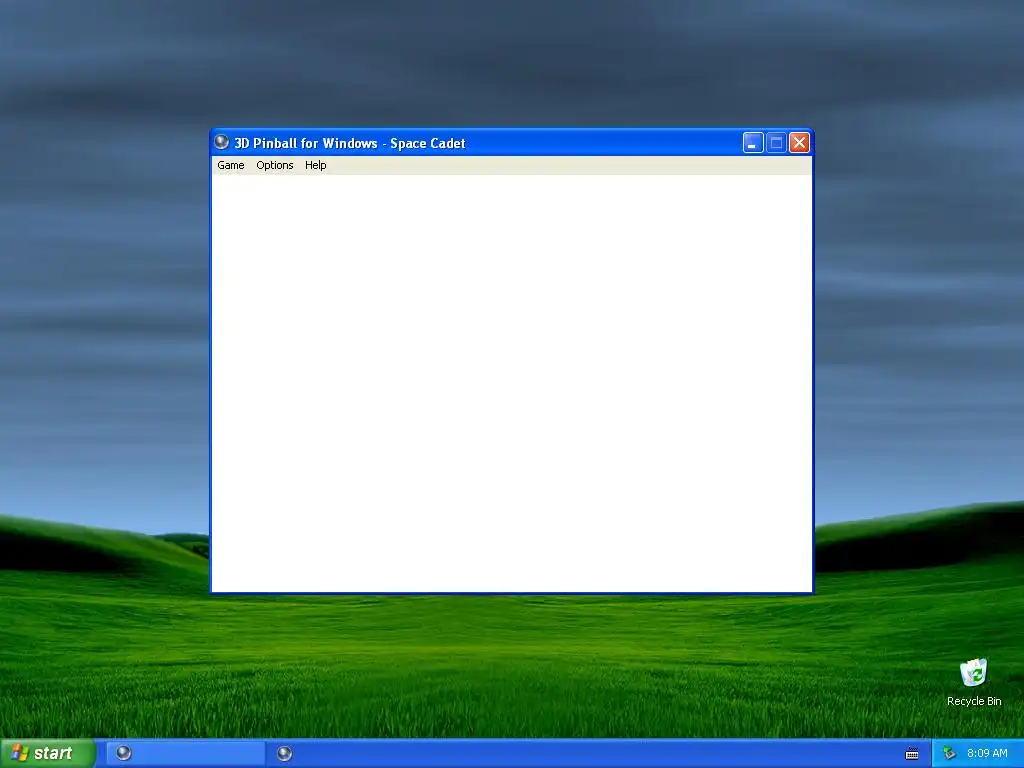This screenshot has width=1024, height=768.
Task: Open the Game menu in Pinball
Action: (231, 165)
